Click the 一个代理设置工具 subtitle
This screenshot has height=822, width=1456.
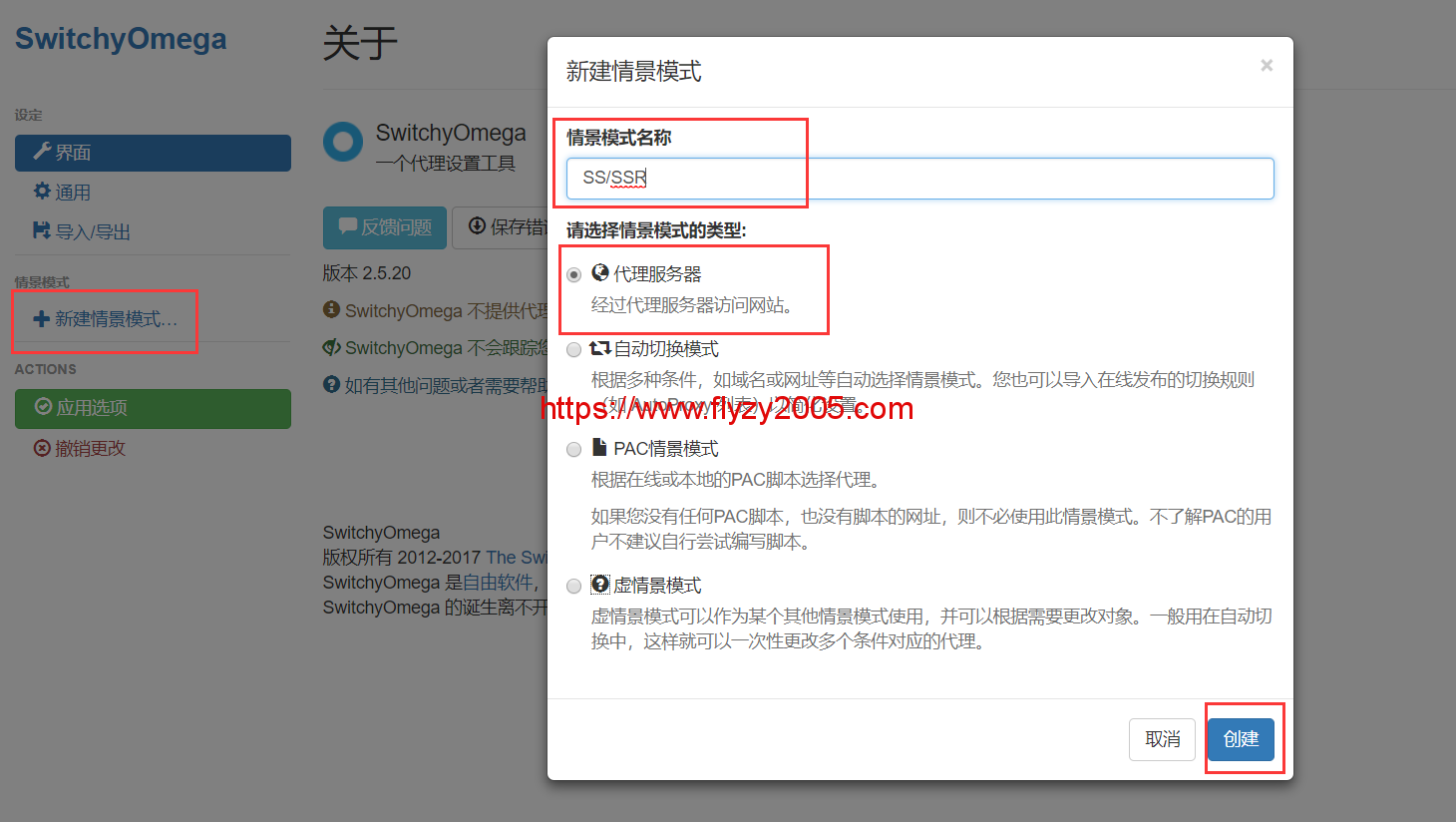click(446, 164)
